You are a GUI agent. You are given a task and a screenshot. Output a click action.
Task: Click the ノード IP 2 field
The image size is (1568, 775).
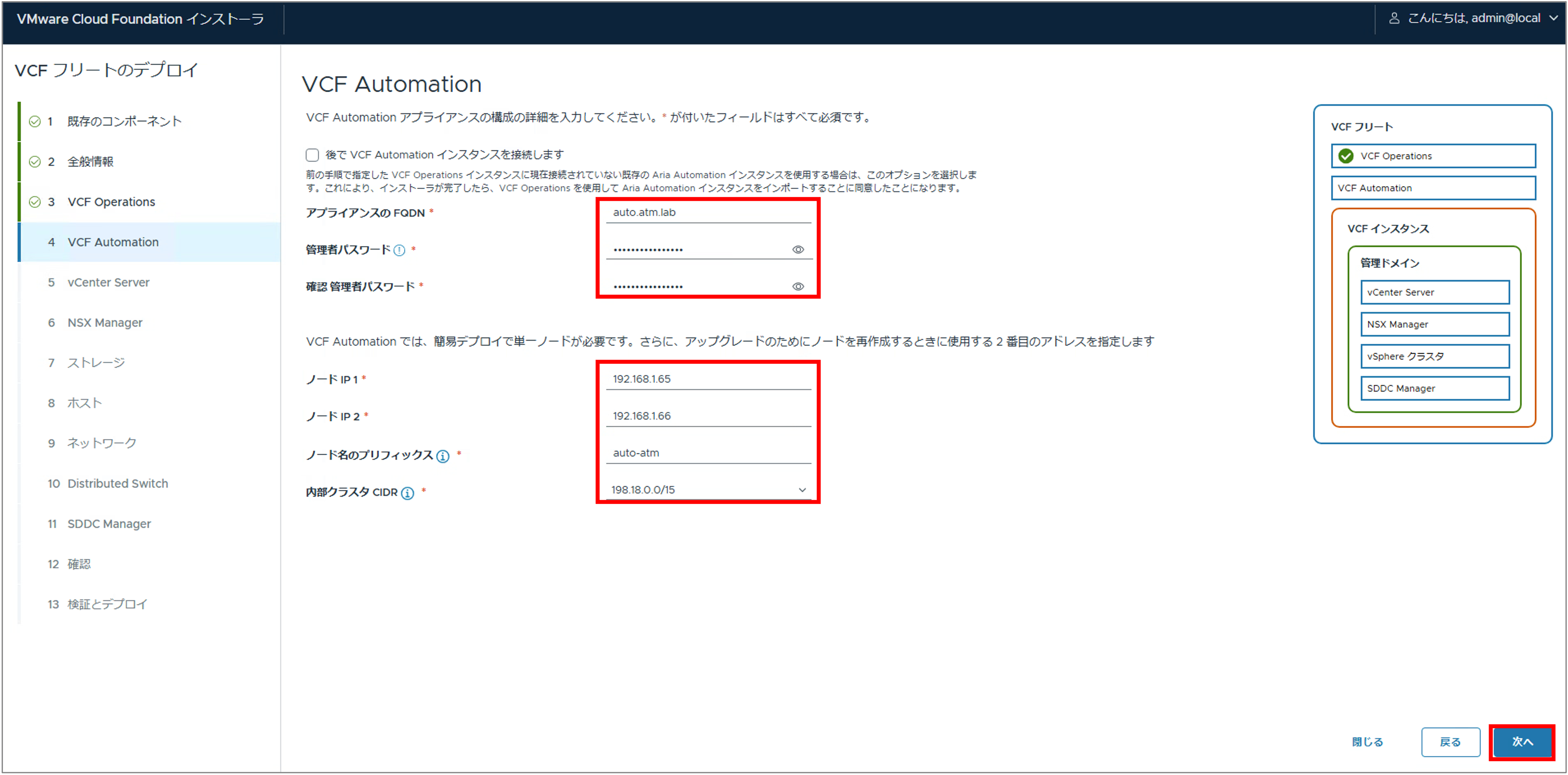point(709,416)
